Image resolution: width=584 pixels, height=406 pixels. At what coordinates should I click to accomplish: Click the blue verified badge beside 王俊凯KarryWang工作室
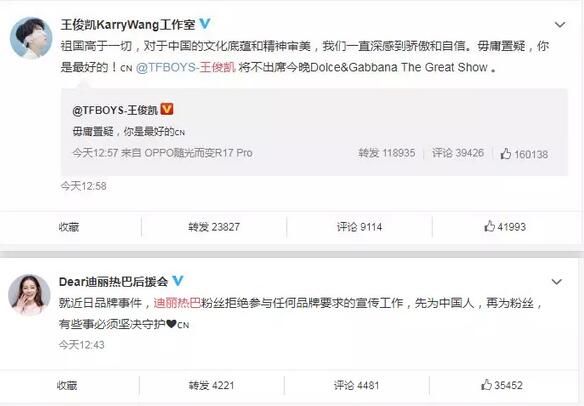tap(204, 24)
